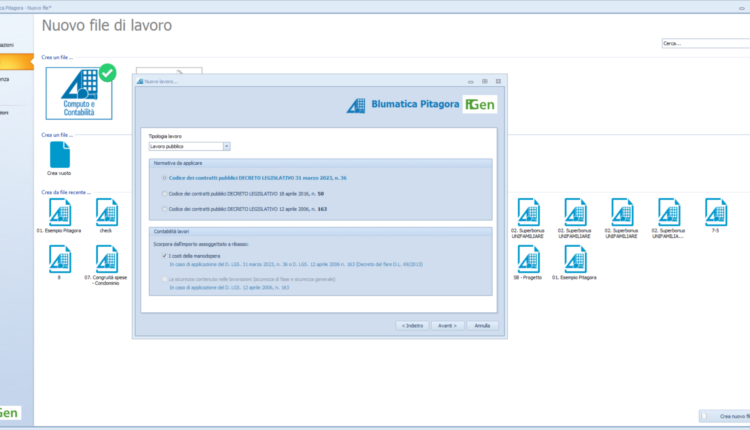Open recent file 01. Esempio Pitagora next to check
The width and height of the screenshot is (750, 430).
[60, 212]
